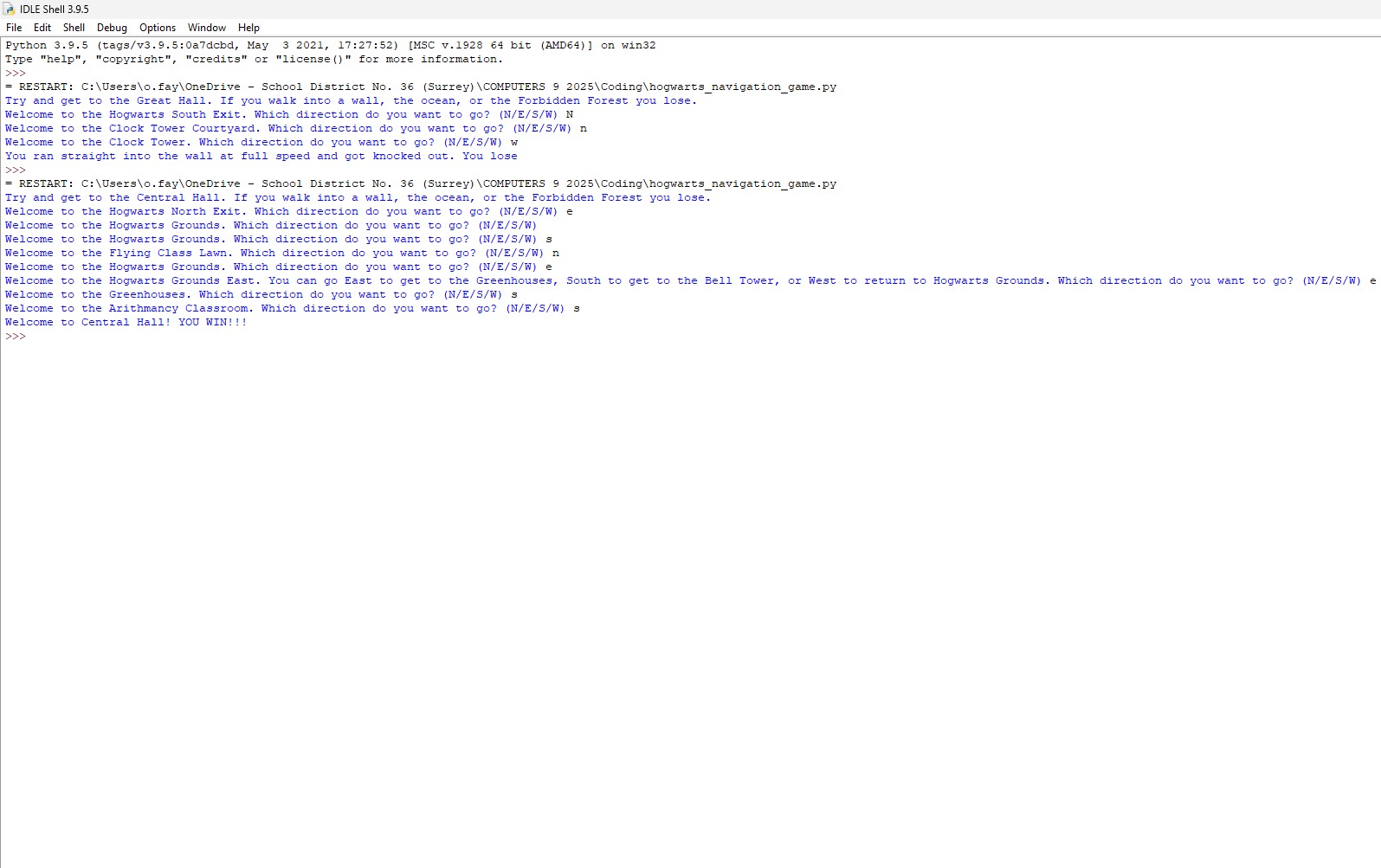Image resolution: width=1381 pixels, height=868 pixels.
Task: Click the 'Hogwarts South Exit' welcome line
Action: pos(289,114)
